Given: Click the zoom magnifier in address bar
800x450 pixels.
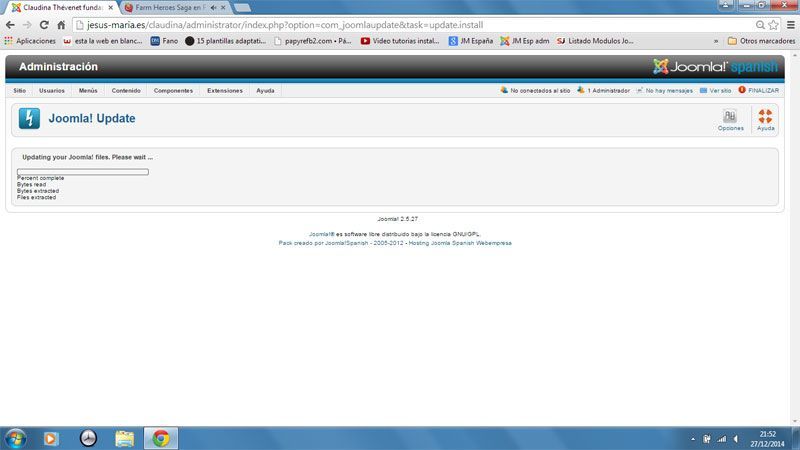Looking at the screenshot, I should point(760,24).
